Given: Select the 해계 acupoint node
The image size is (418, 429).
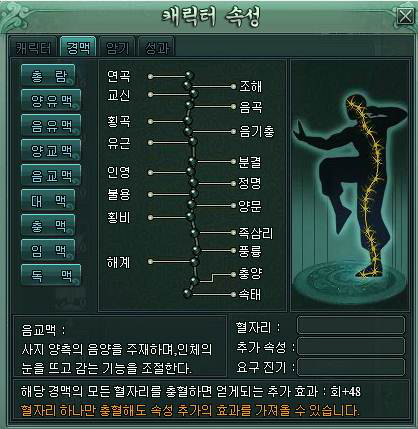Looking at the screenshot, I should coord(151,262).
